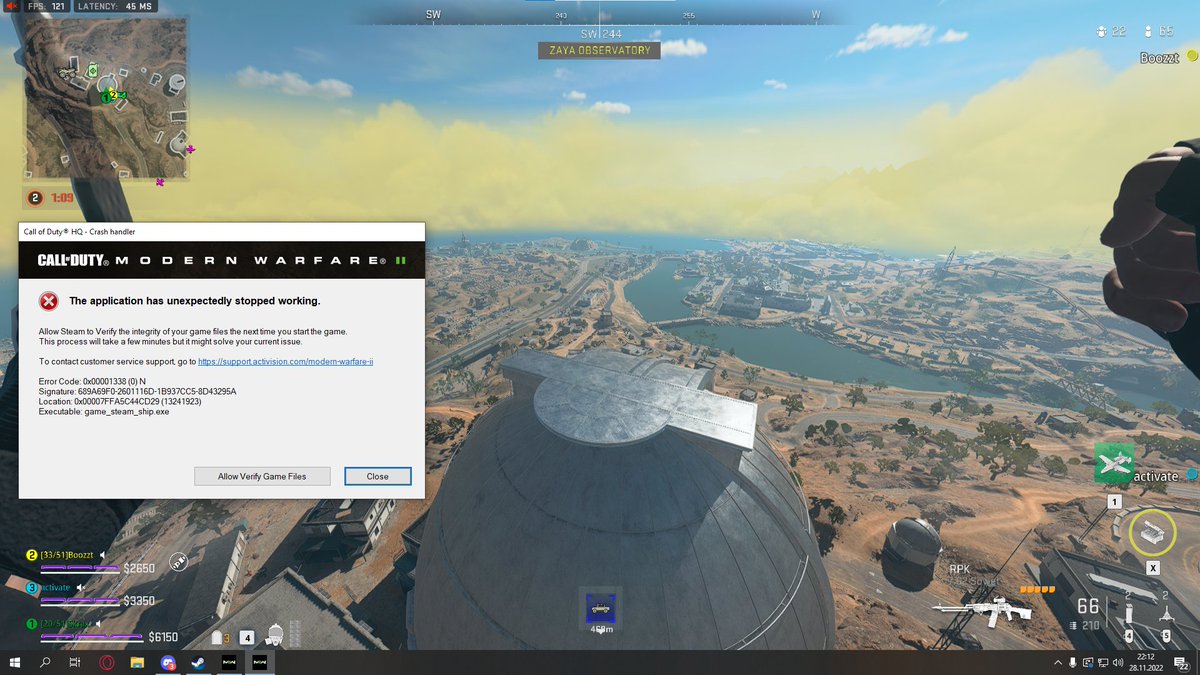Image resolution: width=1200 pixels, height=675 pixels.
Task: Open the support.activision.com modern-warfare-ii link
Action: point(286,361)
